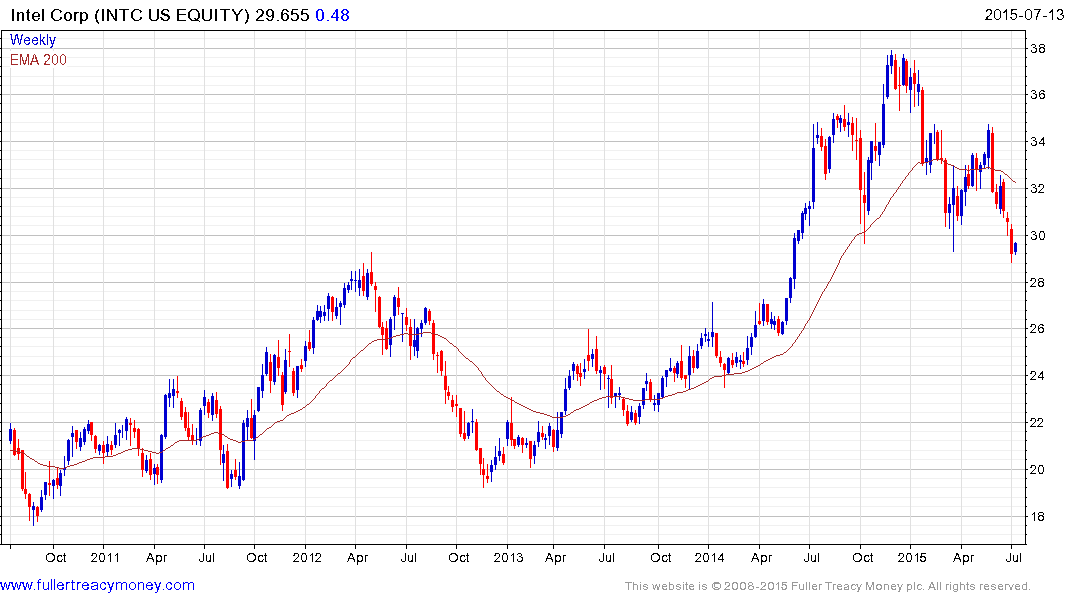Screen dimensions: 1075x600
Task: Click the 20 price axis label
Action: [x=1037, y=470]
